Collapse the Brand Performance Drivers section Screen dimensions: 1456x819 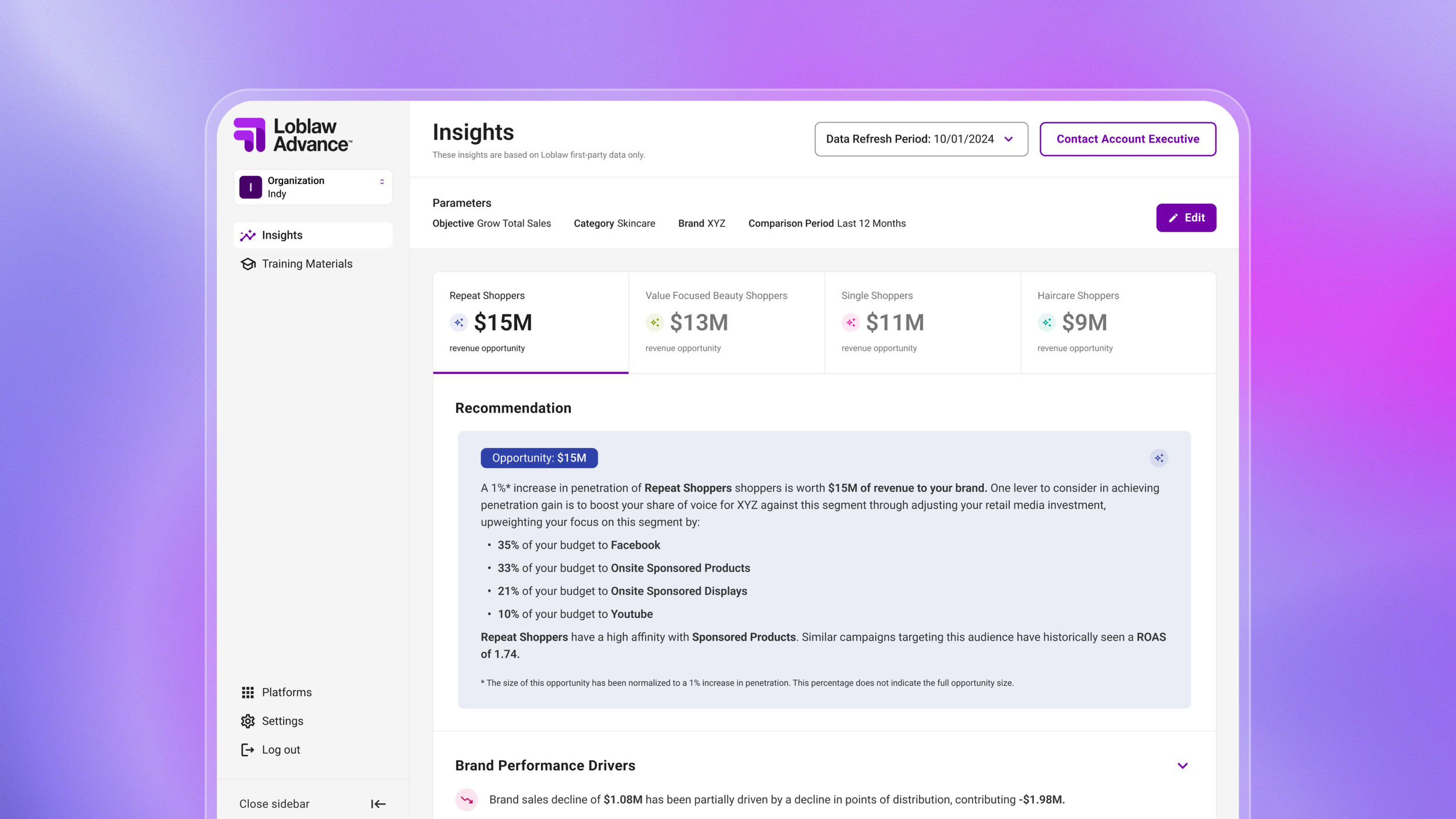(1182, 765)
